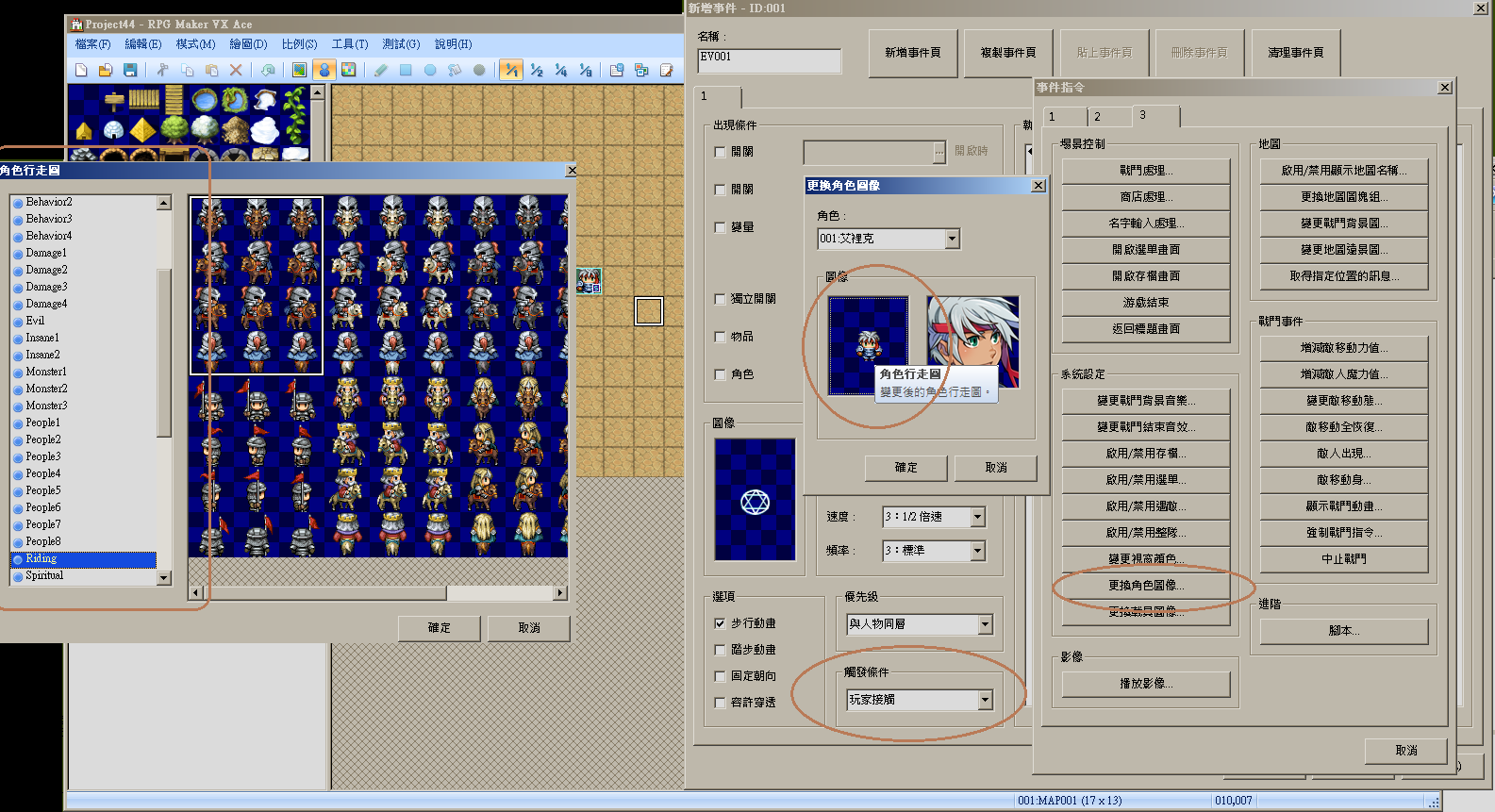Click 確定 in the 角色行走圖 dialog
This screenshot has width=1495, height=812.
coord(440,628)
